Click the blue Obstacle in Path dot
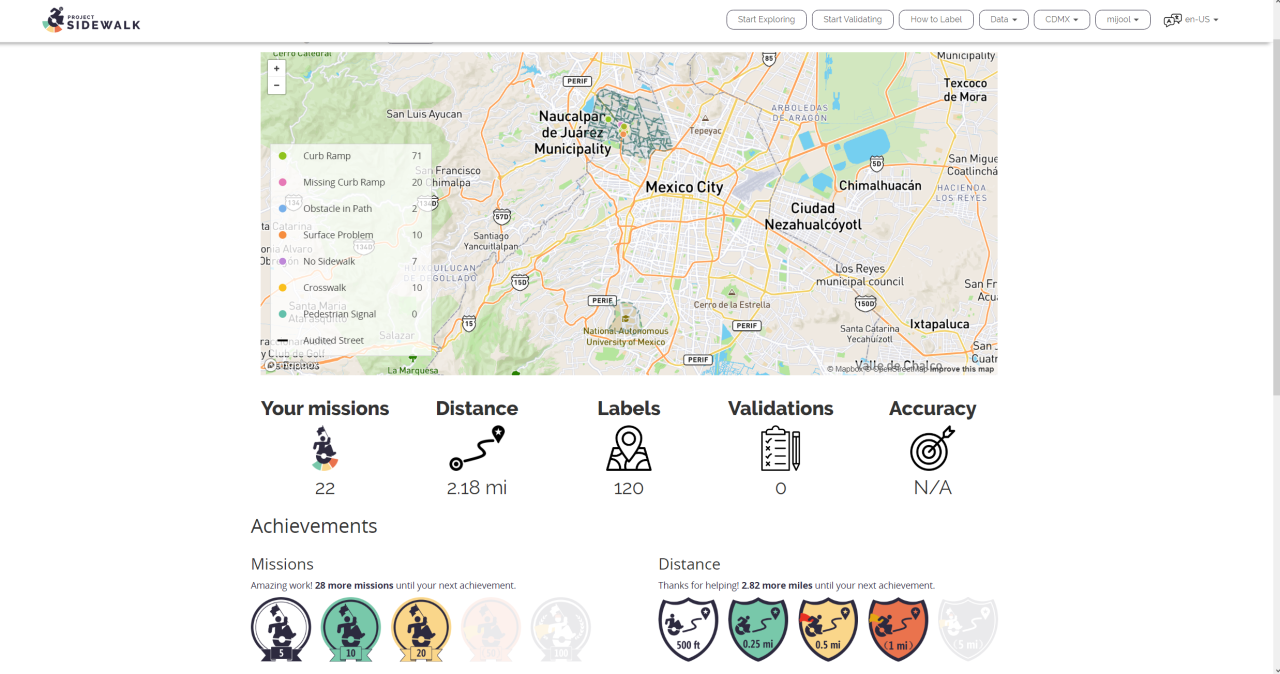Image resolution: width=1280 pixels, height=674 pixels. (283, 208)
